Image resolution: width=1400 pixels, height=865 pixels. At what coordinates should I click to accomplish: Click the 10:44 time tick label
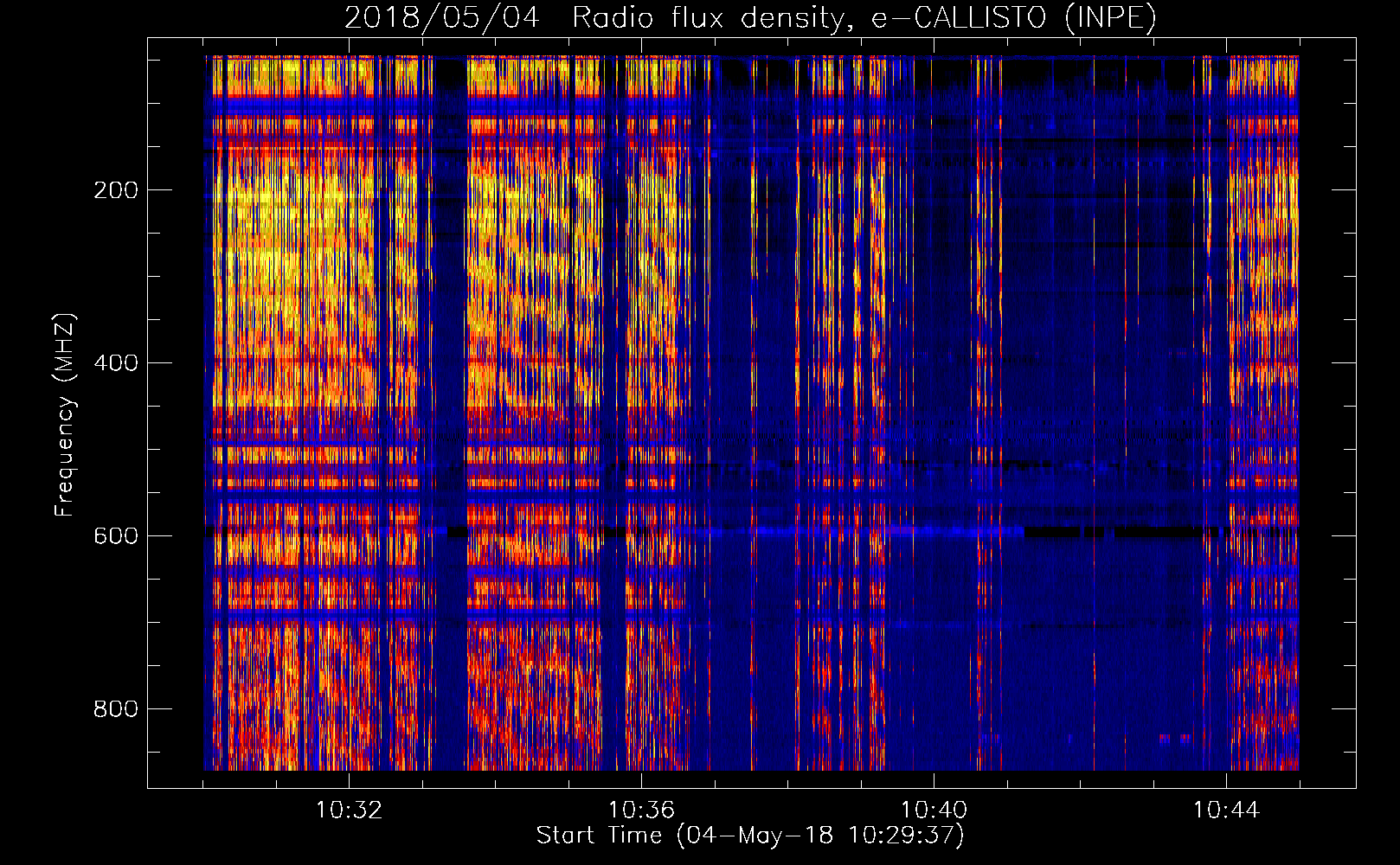1226,811
